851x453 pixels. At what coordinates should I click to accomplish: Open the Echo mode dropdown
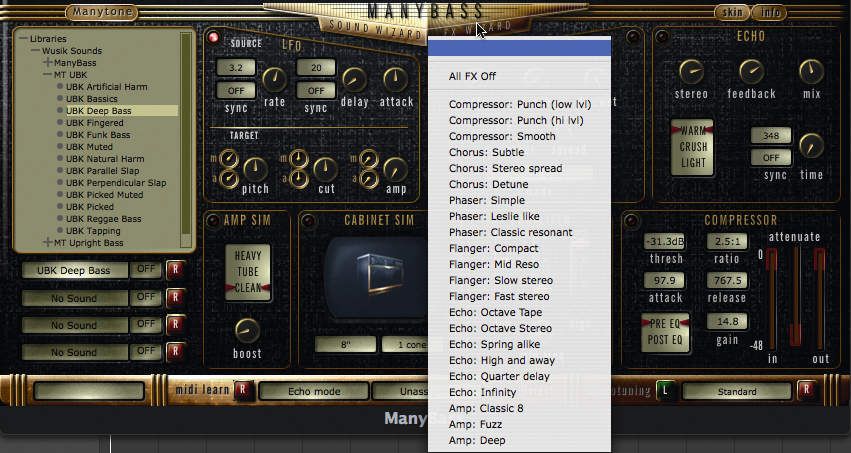[x=314, y=391]
